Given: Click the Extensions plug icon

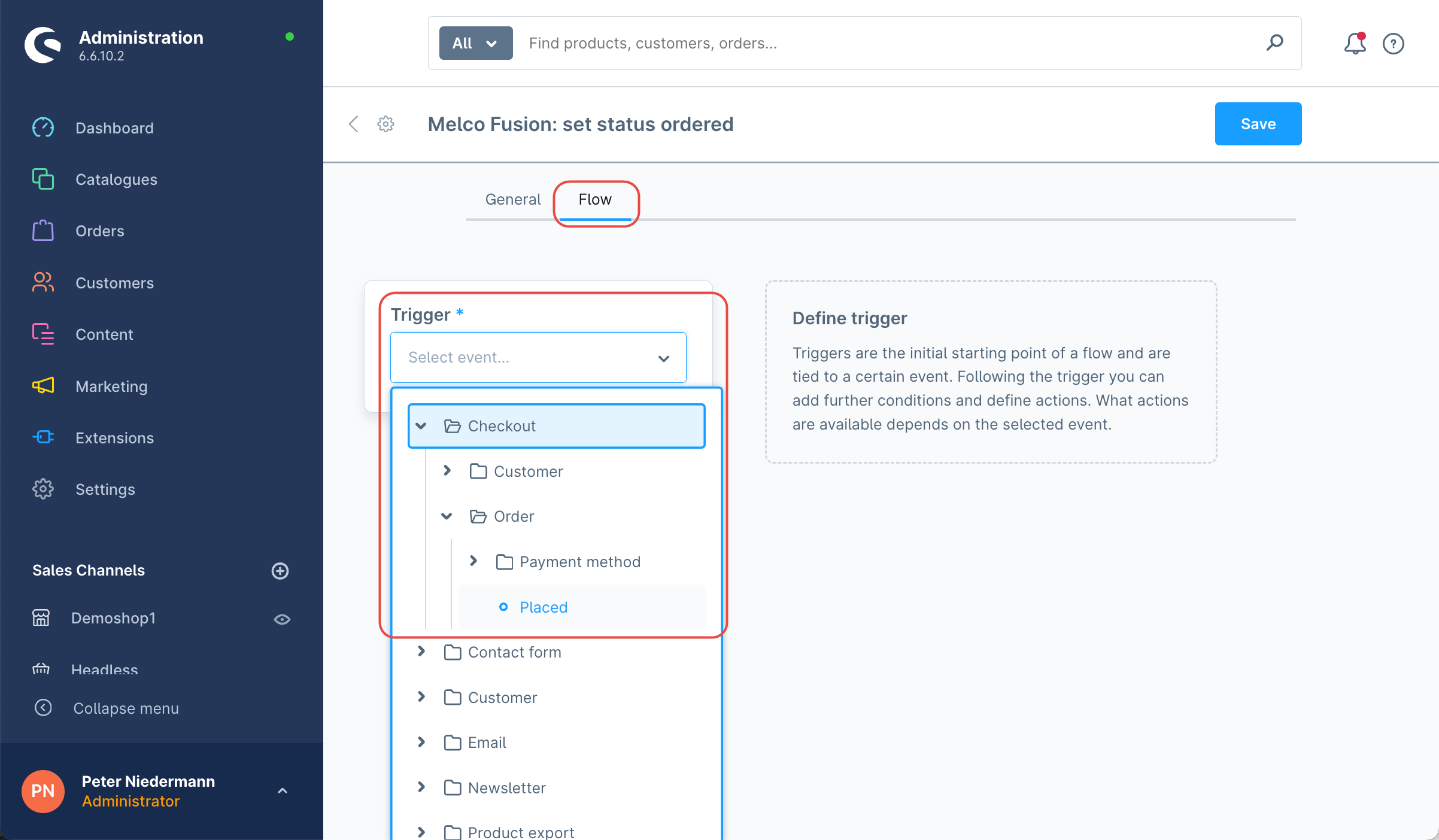Looking at the screenshot, I should click(43, 437).
